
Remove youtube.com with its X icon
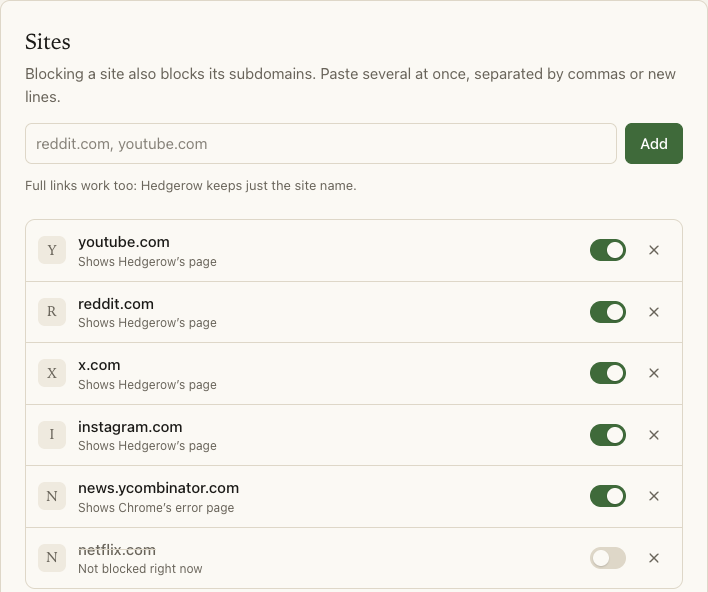[653, 250]
